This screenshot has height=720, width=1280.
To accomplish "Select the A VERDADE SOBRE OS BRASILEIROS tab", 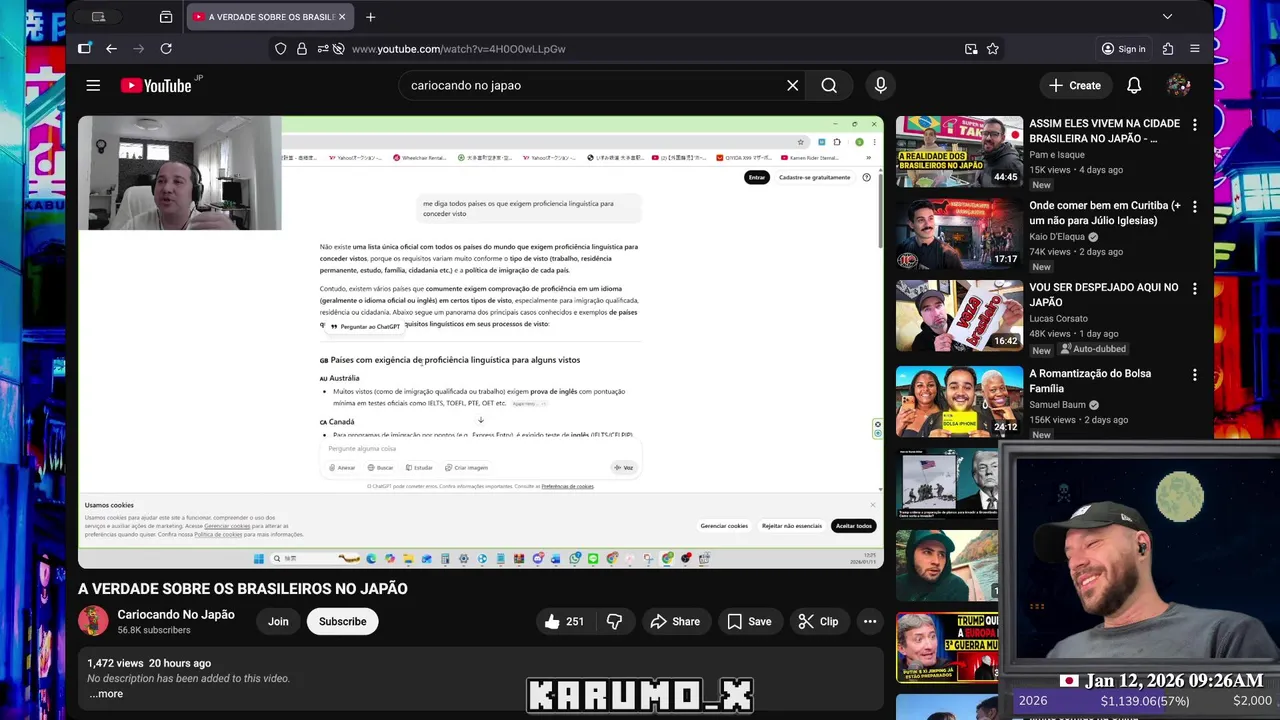I will click(x=270, y=17).
